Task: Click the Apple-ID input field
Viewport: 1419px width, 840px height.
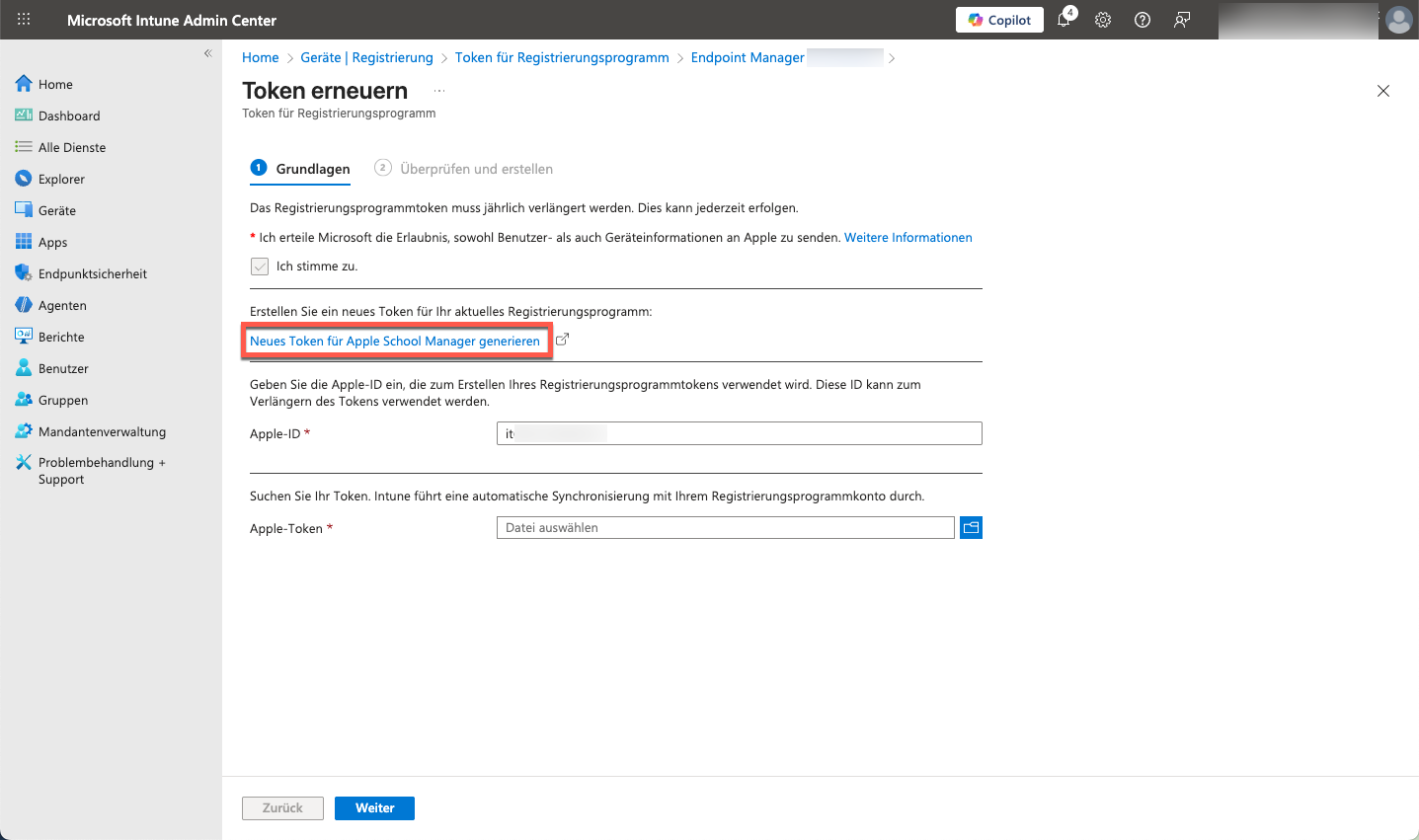Action: tap(739, 433)
